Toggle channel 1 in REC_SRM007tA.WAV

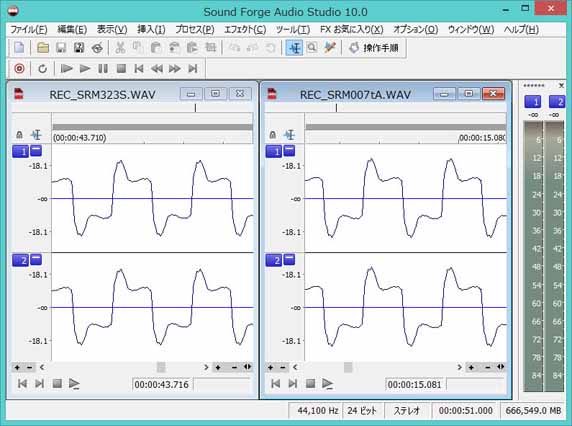[x=274, y=151]
